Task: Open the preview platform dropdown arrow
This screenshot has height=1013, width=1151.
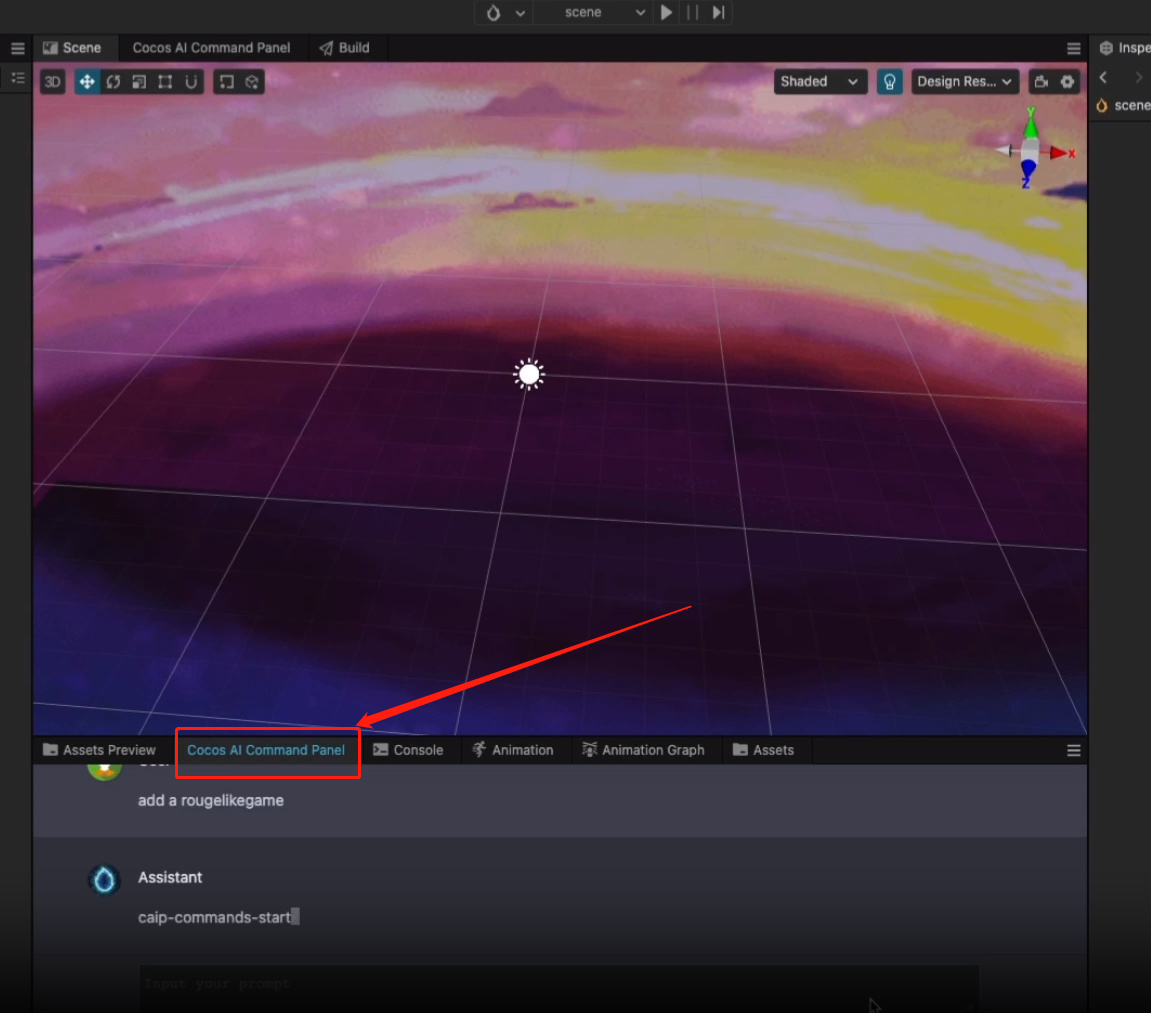Action: [520, 13]
